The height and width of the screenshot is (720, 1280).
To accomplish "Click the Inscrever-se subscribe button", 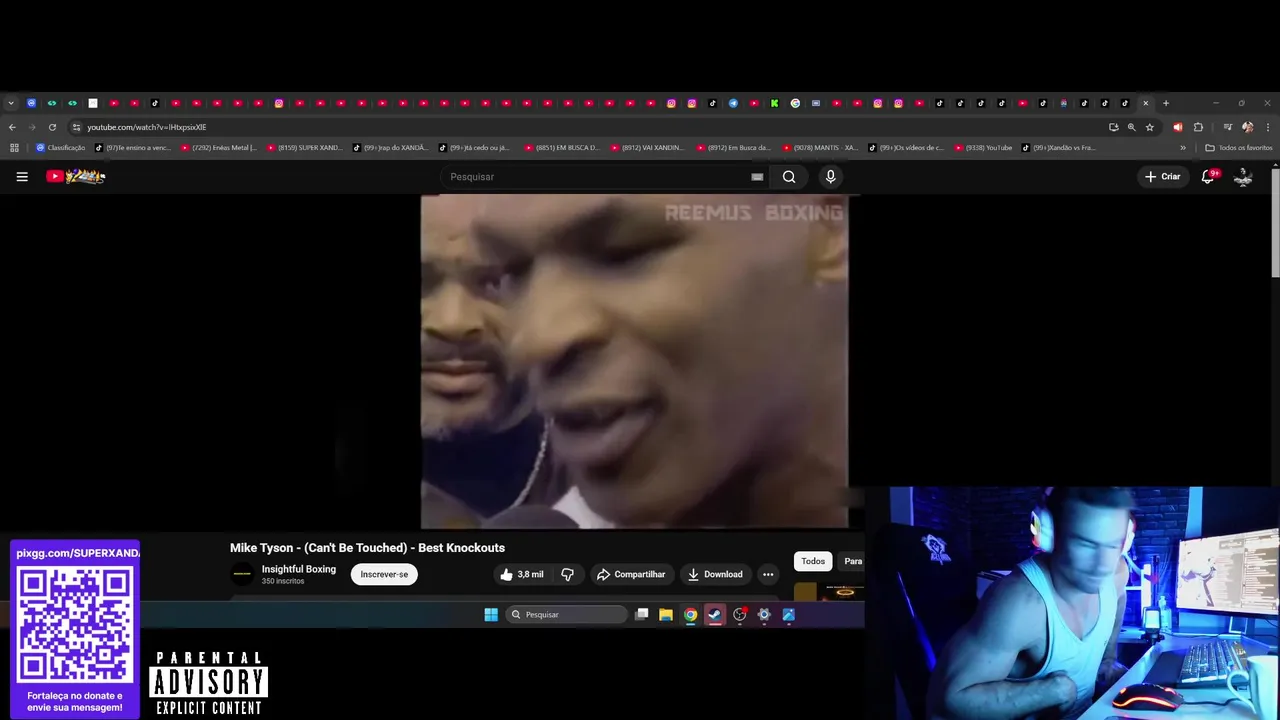I will (x=384, y=574).
